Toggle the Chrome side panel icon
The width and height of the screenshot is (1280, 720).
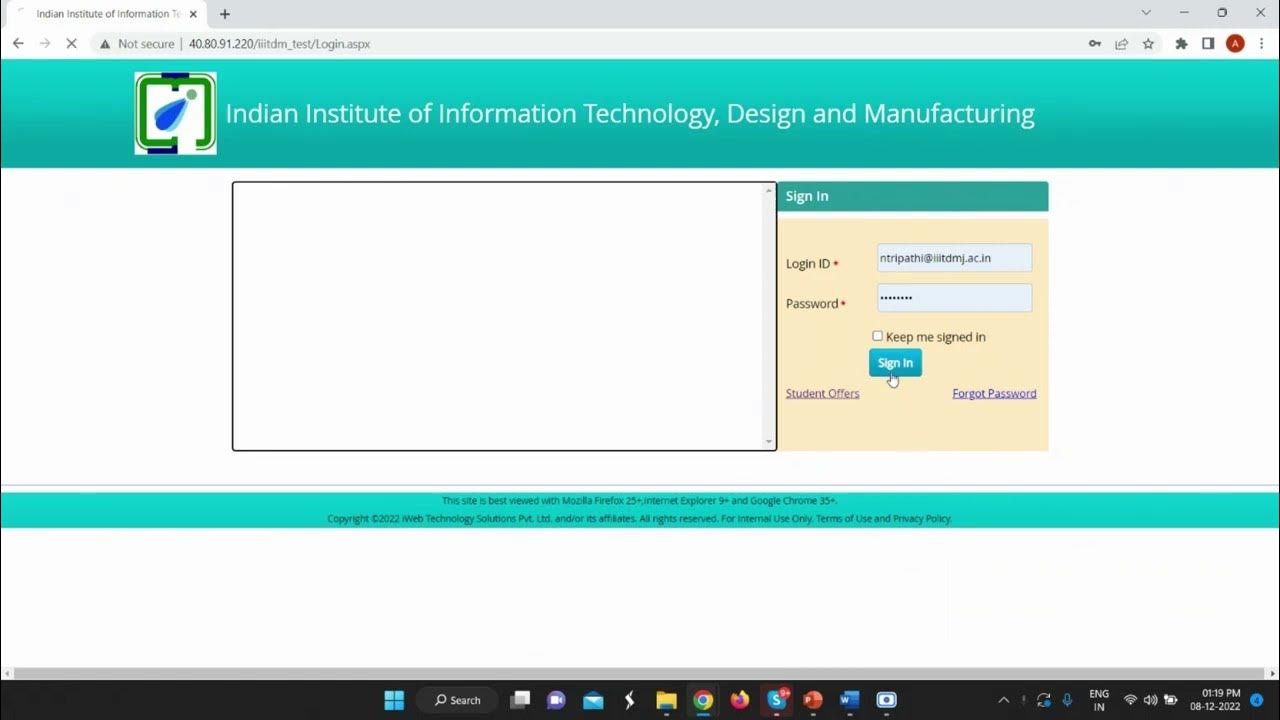coord(1208,44)
